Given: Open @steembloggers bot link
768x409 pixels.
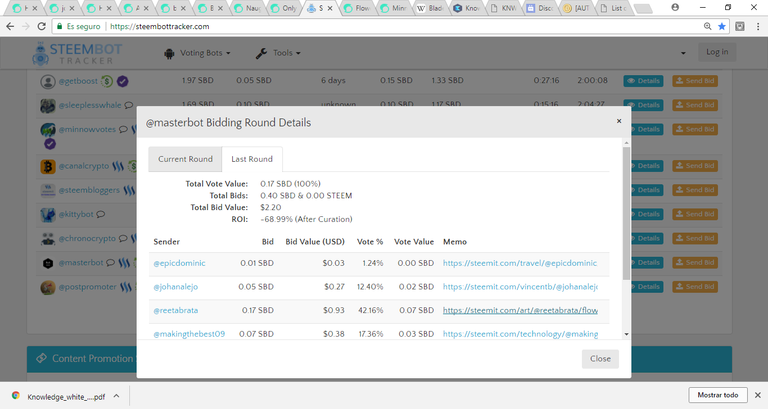Looking at the screenshot, I should tap(89, 190).
